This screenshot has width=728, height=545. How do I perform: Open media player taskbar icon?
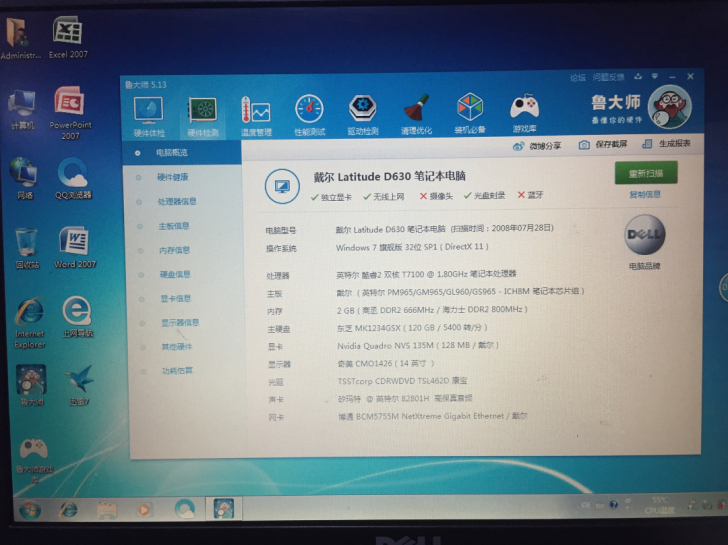pyautogui.click(x=144, y=509)
